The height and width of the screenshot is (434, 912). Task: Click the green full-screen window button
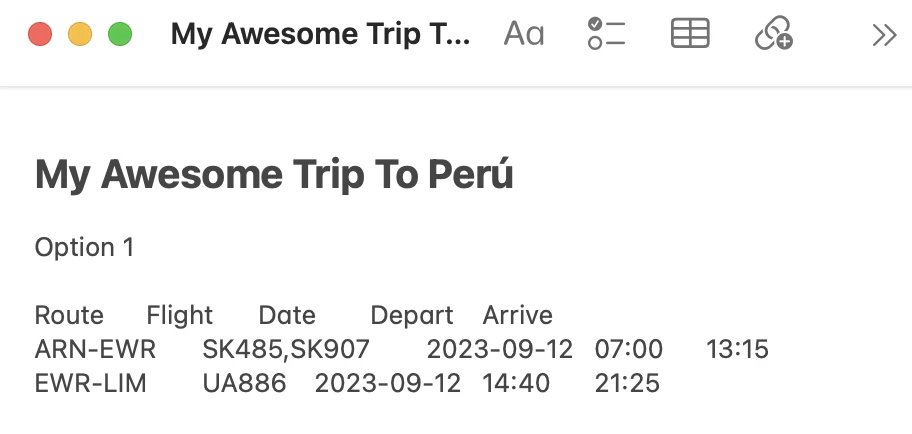120,34
